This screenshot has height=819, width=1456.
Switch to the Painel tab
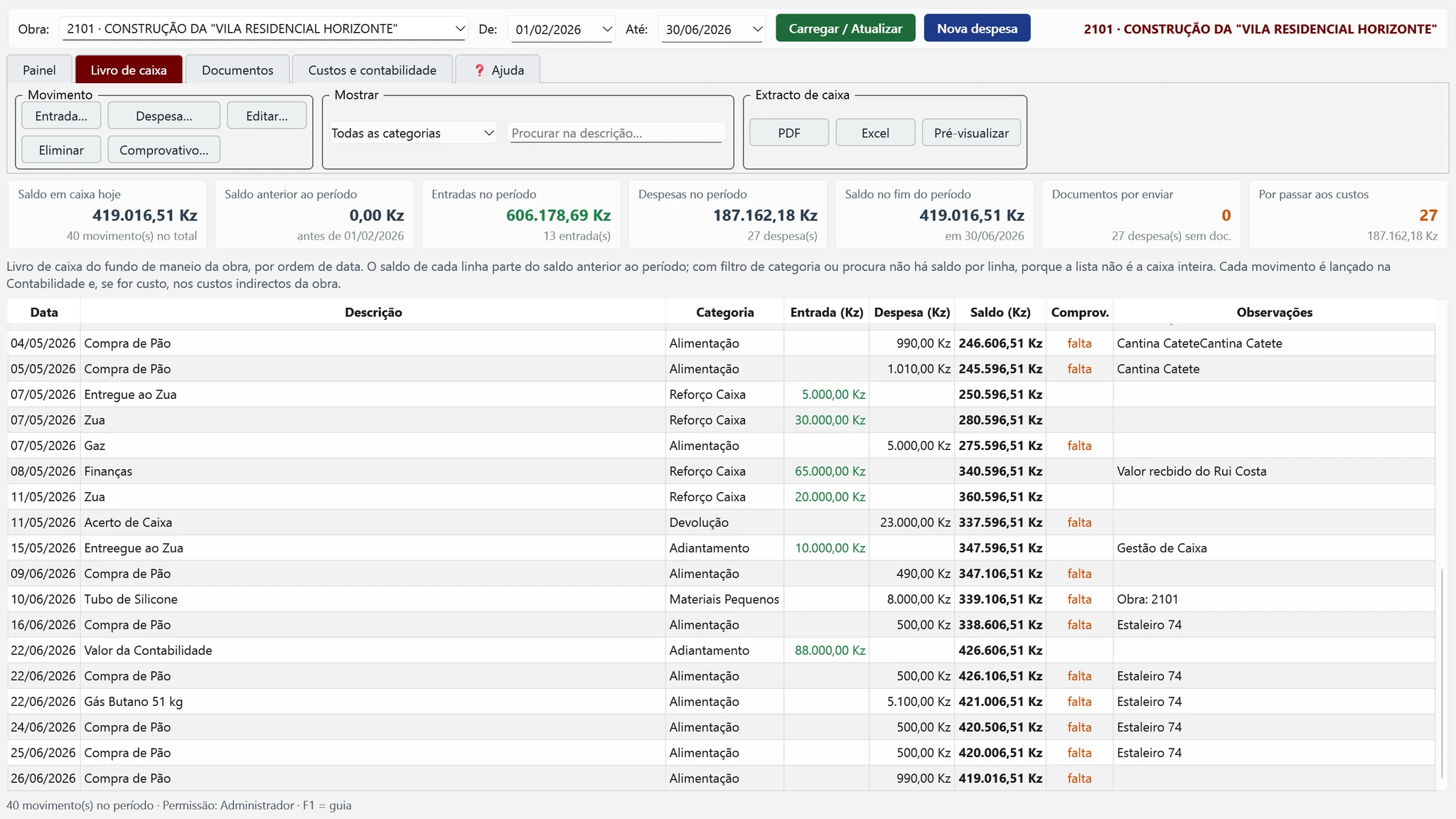pyautogui.click(x=39, y=70)
